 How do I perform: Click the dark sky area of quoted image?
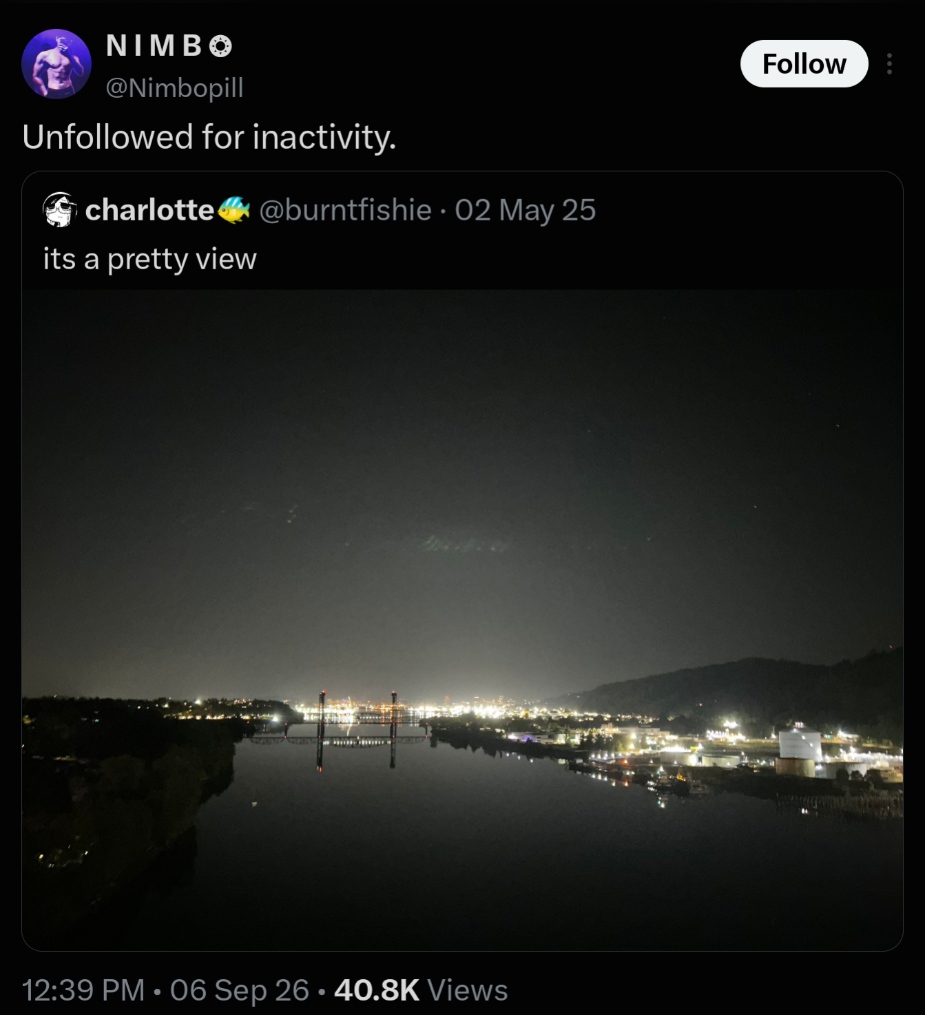[462, 453]
